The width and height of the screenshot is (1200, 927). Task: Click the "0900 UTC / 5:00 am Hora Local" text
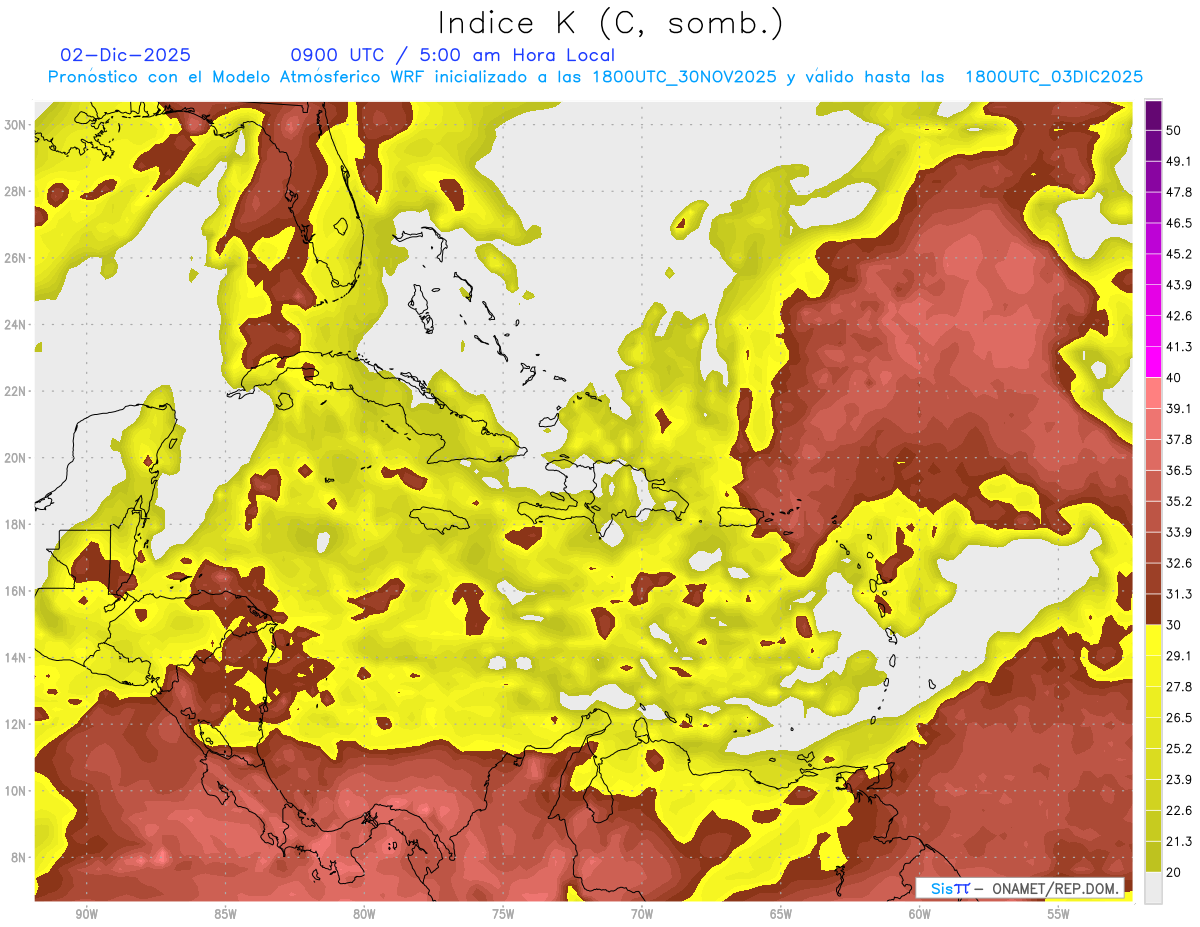(x=452, y=56)
